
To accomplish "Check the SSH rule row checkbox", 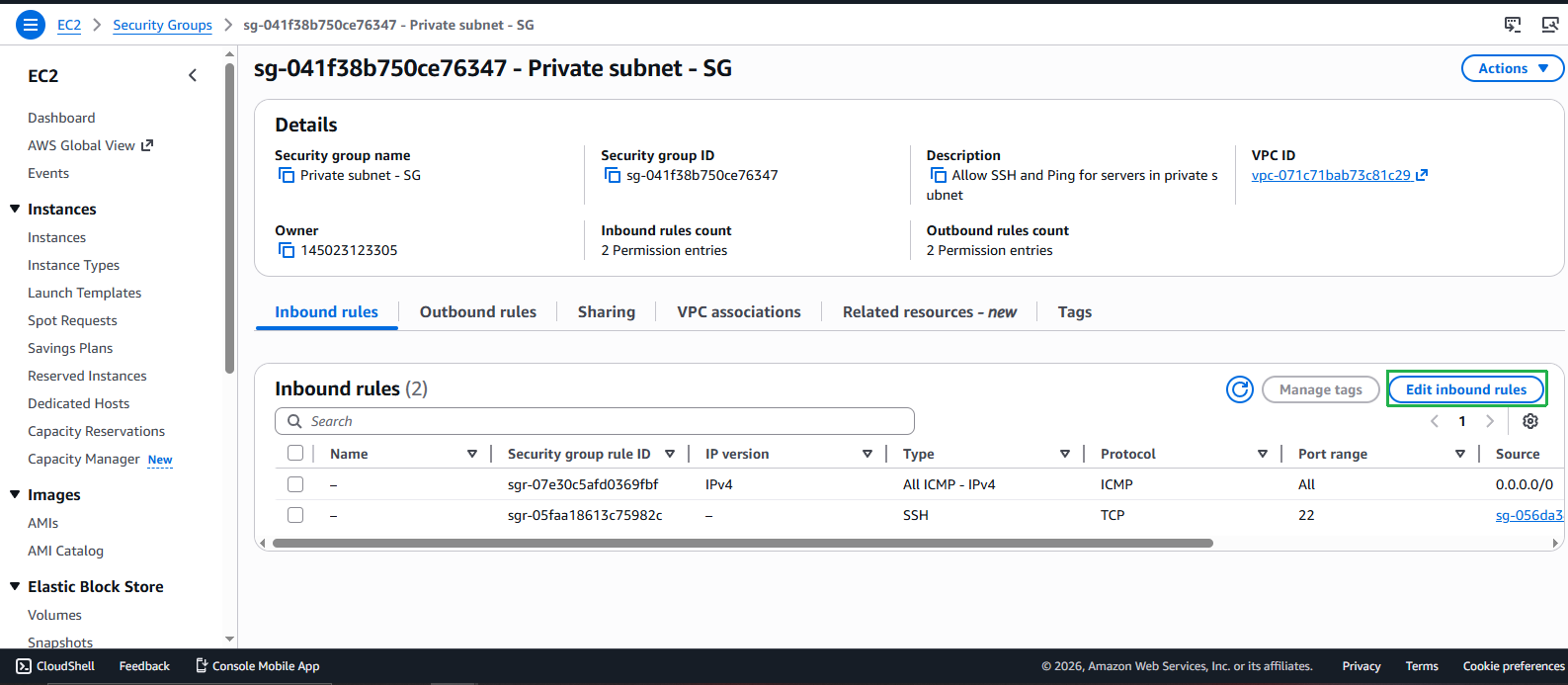I will (x=295, y=515).
